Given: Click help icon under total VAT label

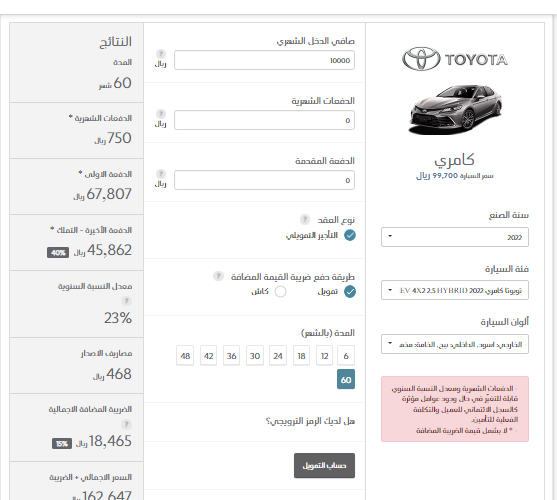Looking at the screenshot, I should (x=126, y=424).
